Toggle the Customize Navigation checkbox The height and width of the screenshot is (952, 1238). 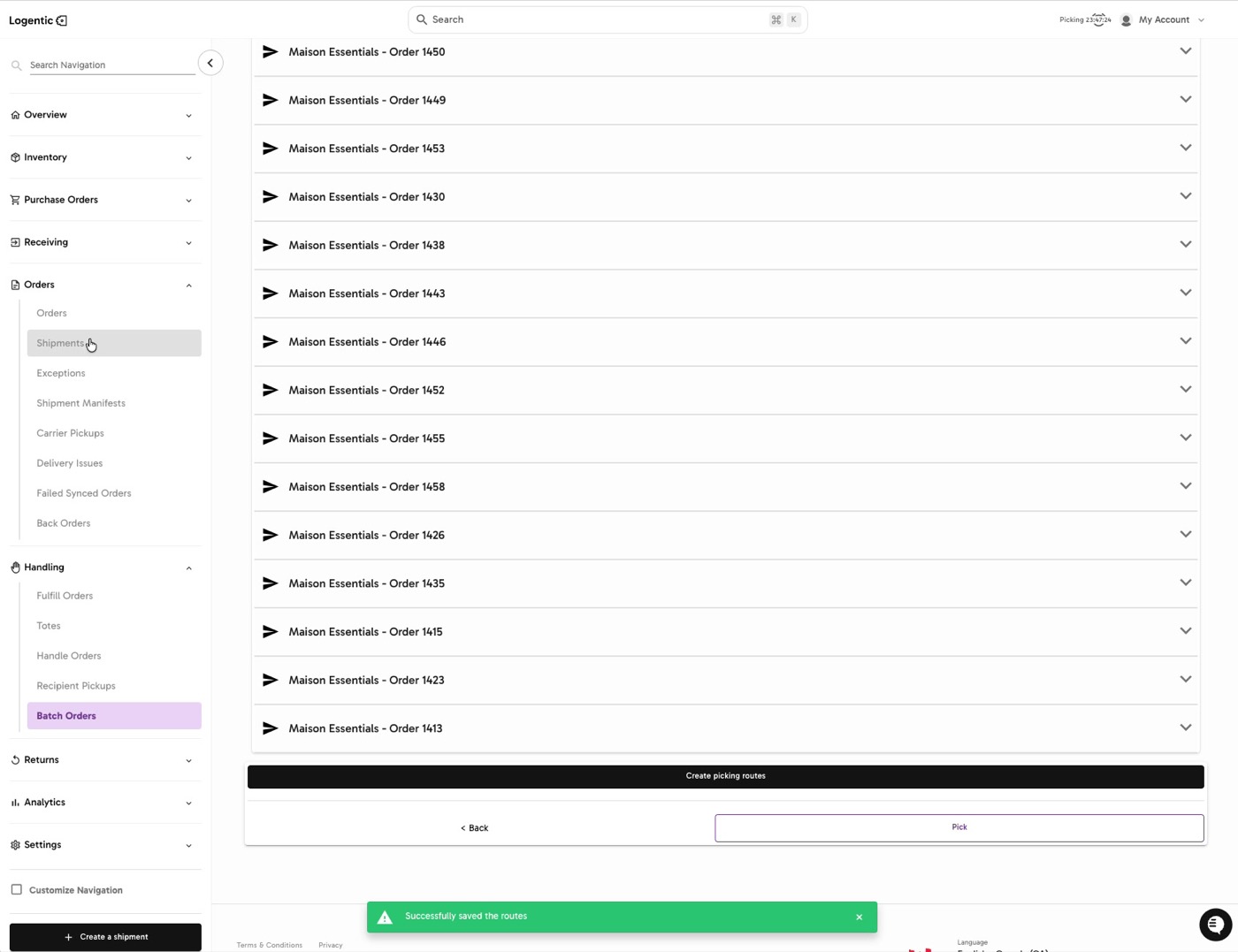[16, 890]
